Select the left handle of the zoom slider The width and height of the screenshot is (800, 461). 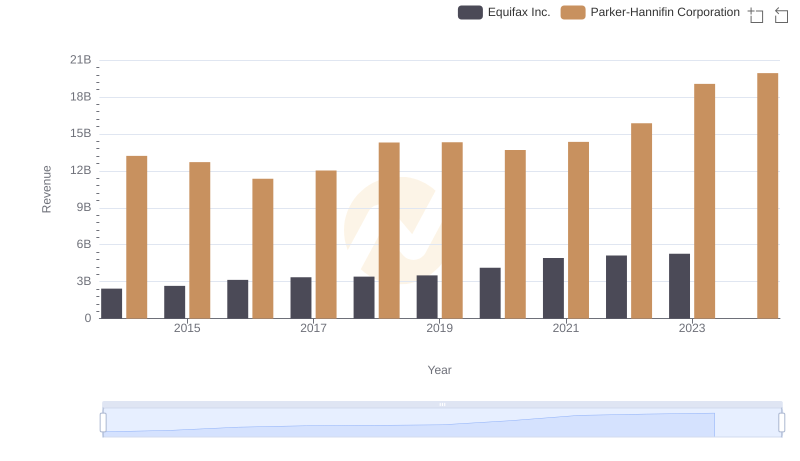point(103,423)
